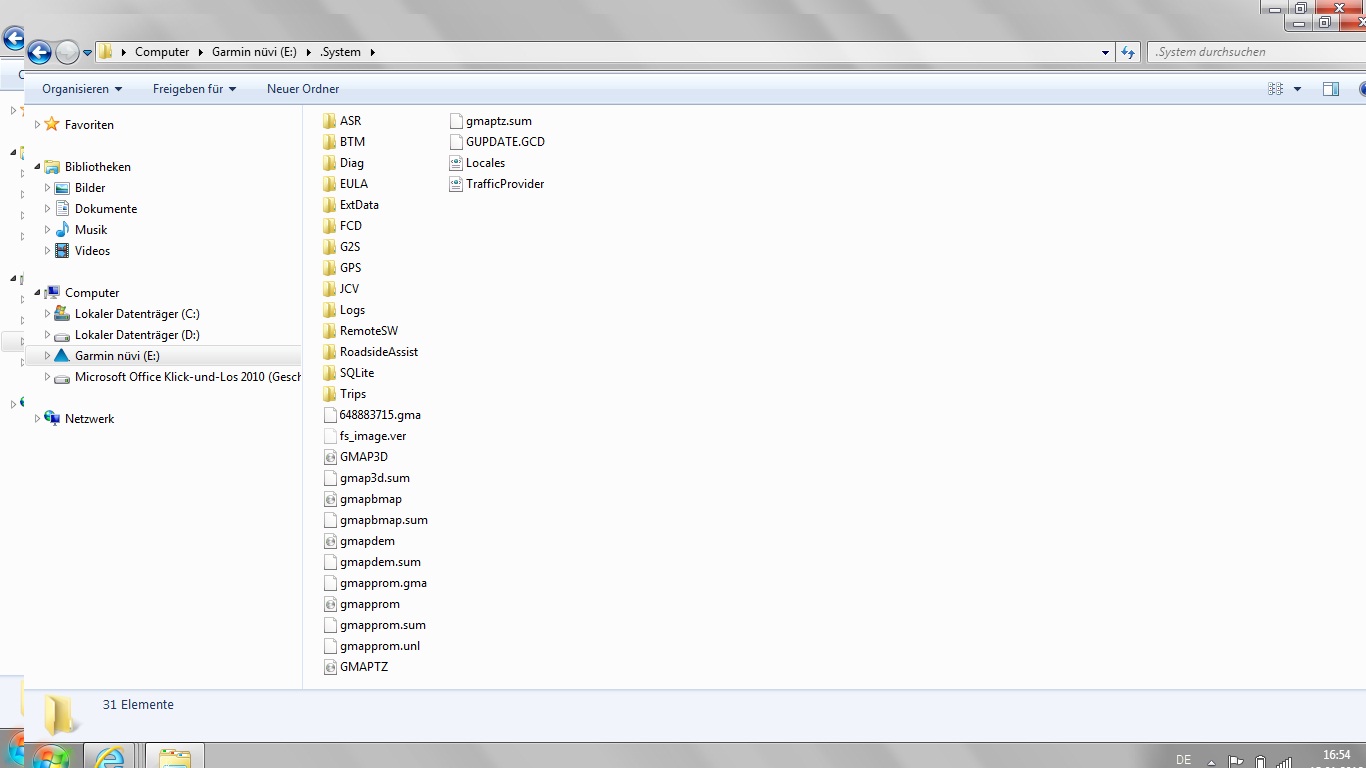This screenshot has height=768, width=1366.
Task: Select the gmapprom.gma file
Action: pos(376,583)
